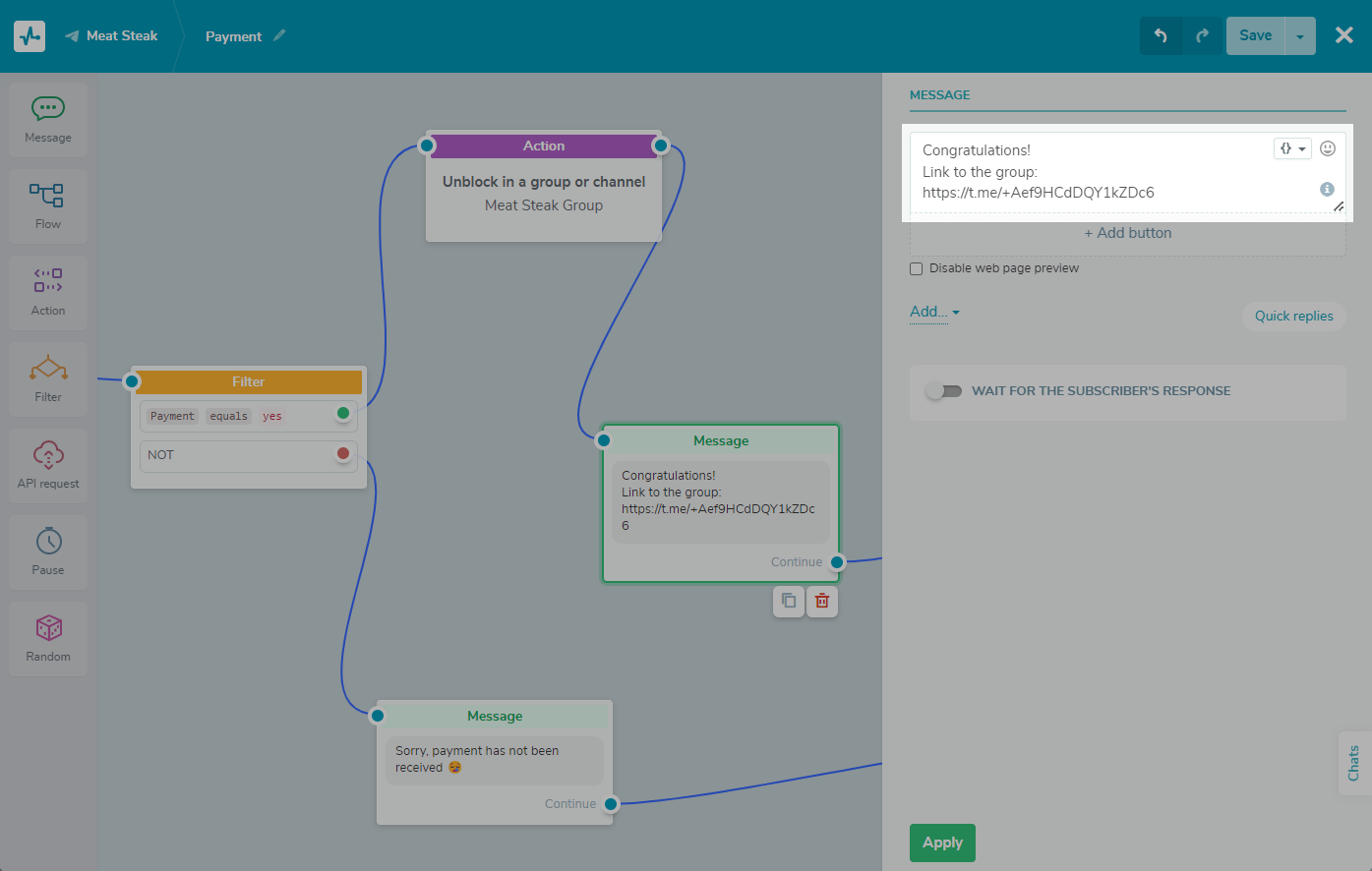
Task: Open the variables insert dropdown
Action: click(x=1292, y=148)
